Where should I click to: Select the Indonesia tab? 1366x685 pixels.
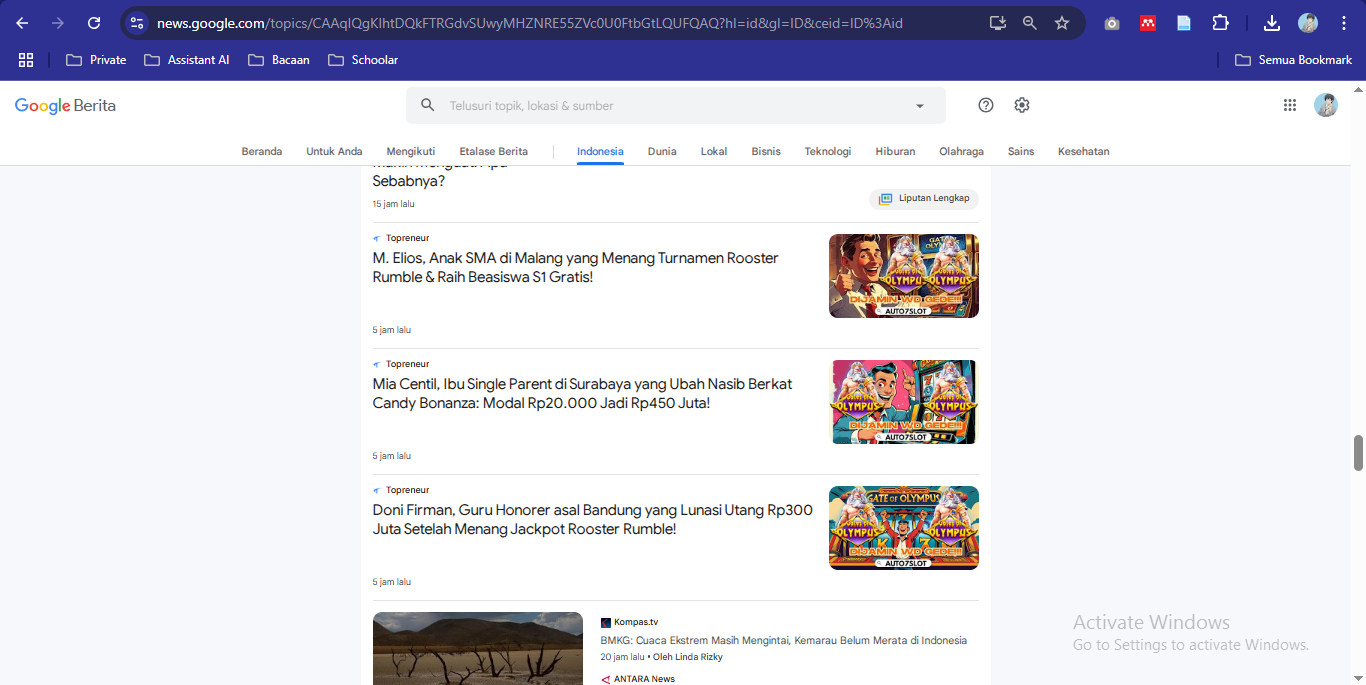600,151
